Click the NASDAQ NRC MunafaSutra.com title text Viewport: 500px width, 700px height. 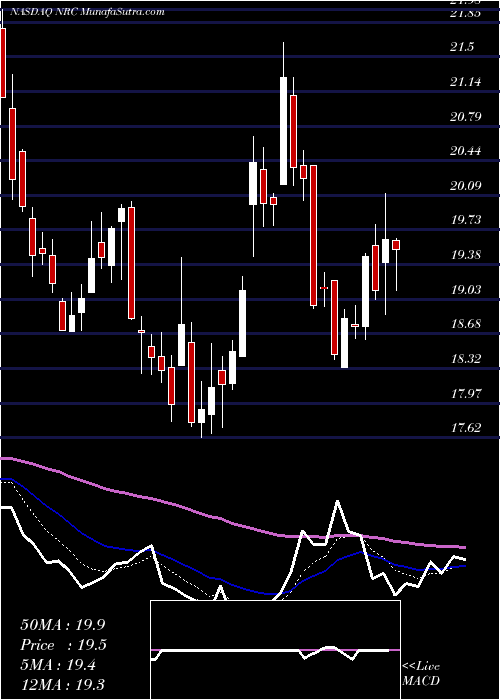[x=87, y=12]
